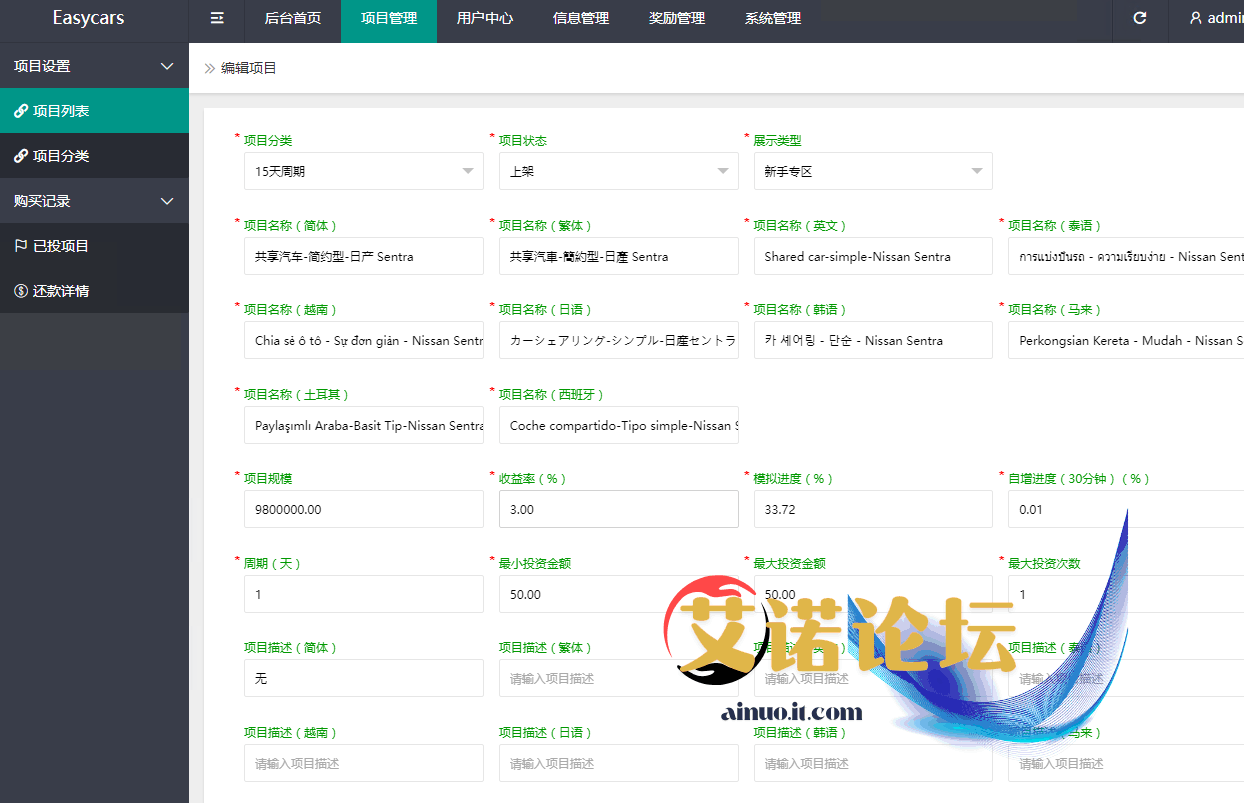Click the 最大投资次数 field

1126,594
